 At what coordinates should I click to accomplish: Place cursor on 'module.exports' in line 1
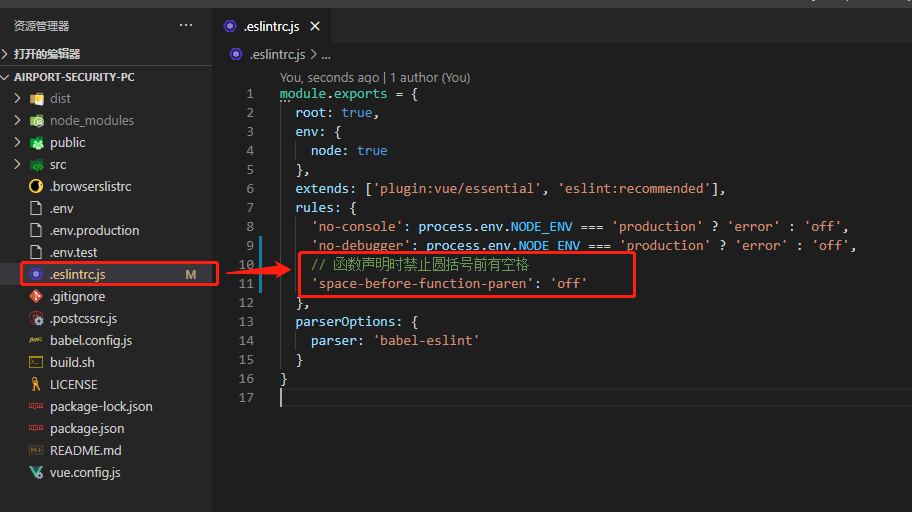coord(333,94)
